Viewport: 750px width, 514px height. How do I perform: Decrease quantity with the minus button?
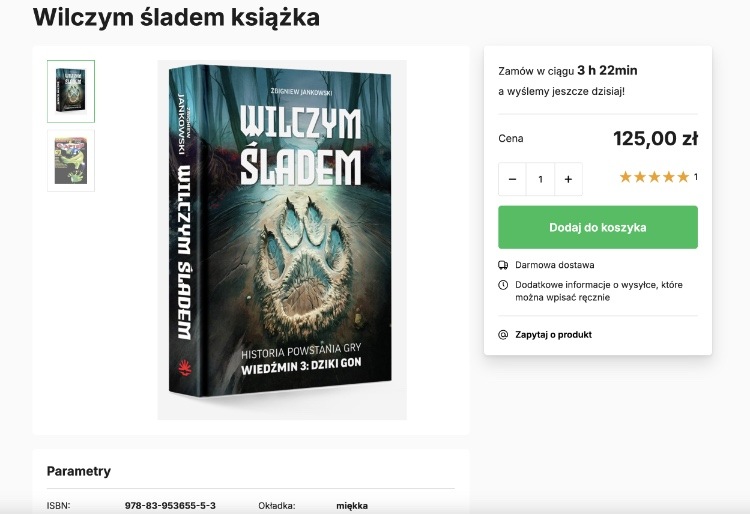(512, 179)
